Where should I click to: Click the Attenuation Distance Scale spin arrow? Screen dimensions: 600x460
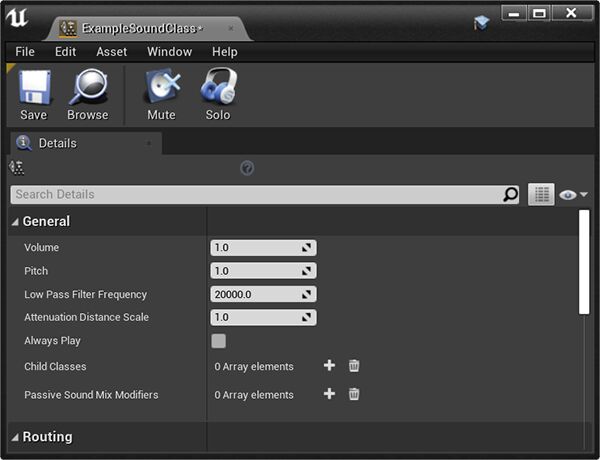coord(306,317)
